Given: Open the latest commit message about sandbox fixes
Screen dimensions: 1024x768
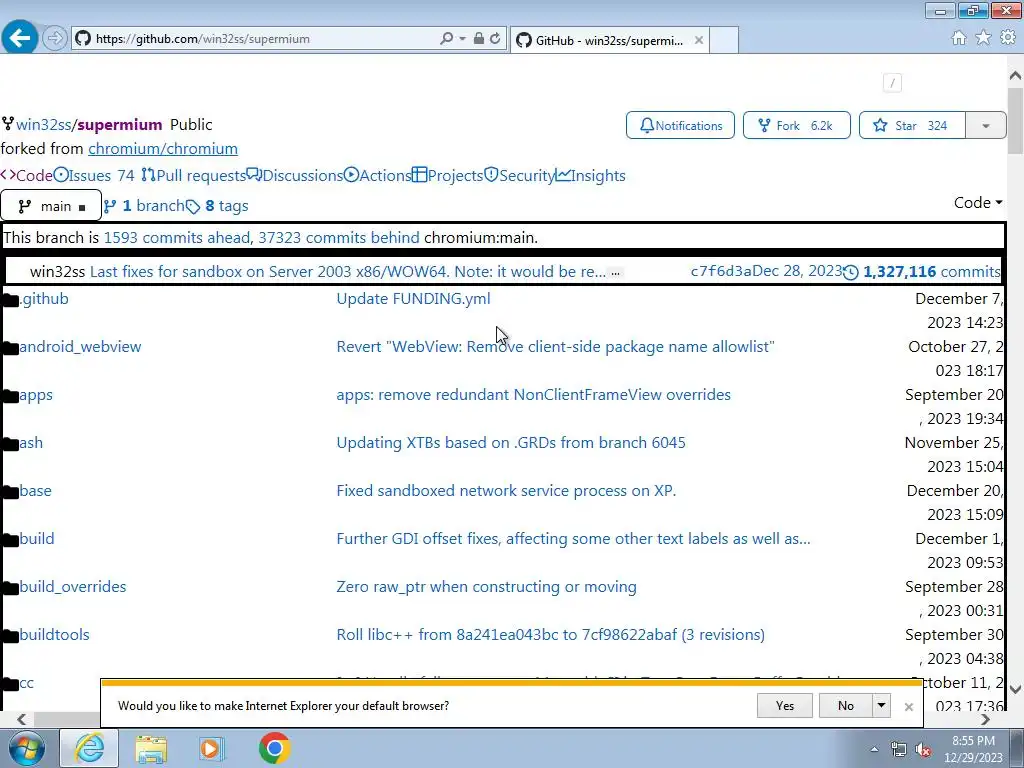Looking at the screenshot, I should 347,272.
